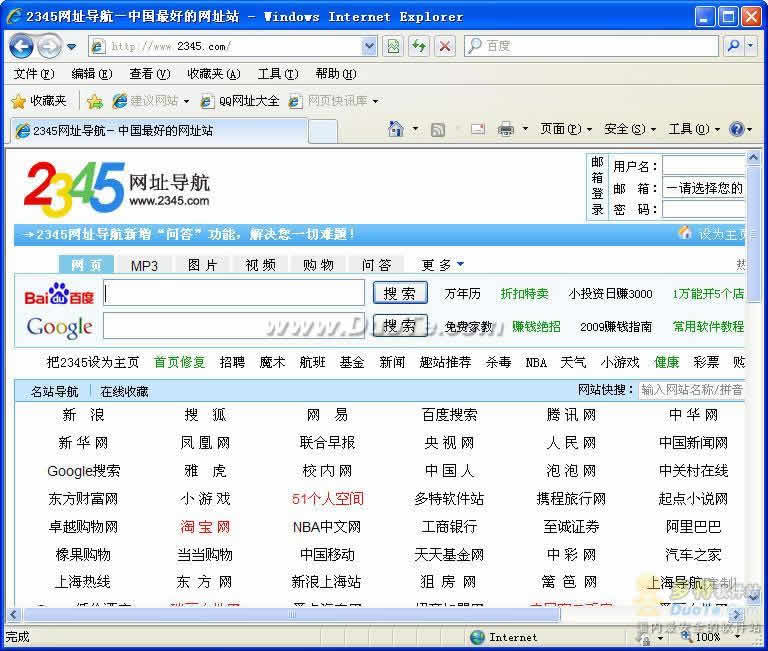Select the 购物 search tab

(318, 265)
